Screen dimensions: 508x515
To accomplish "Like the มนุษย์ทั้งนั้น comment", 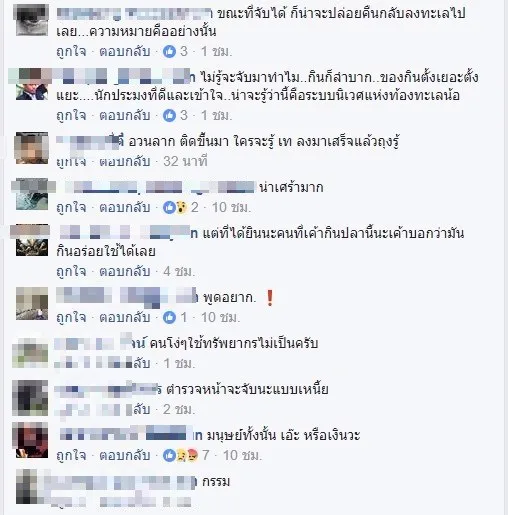I will click(x=71, y=455).
